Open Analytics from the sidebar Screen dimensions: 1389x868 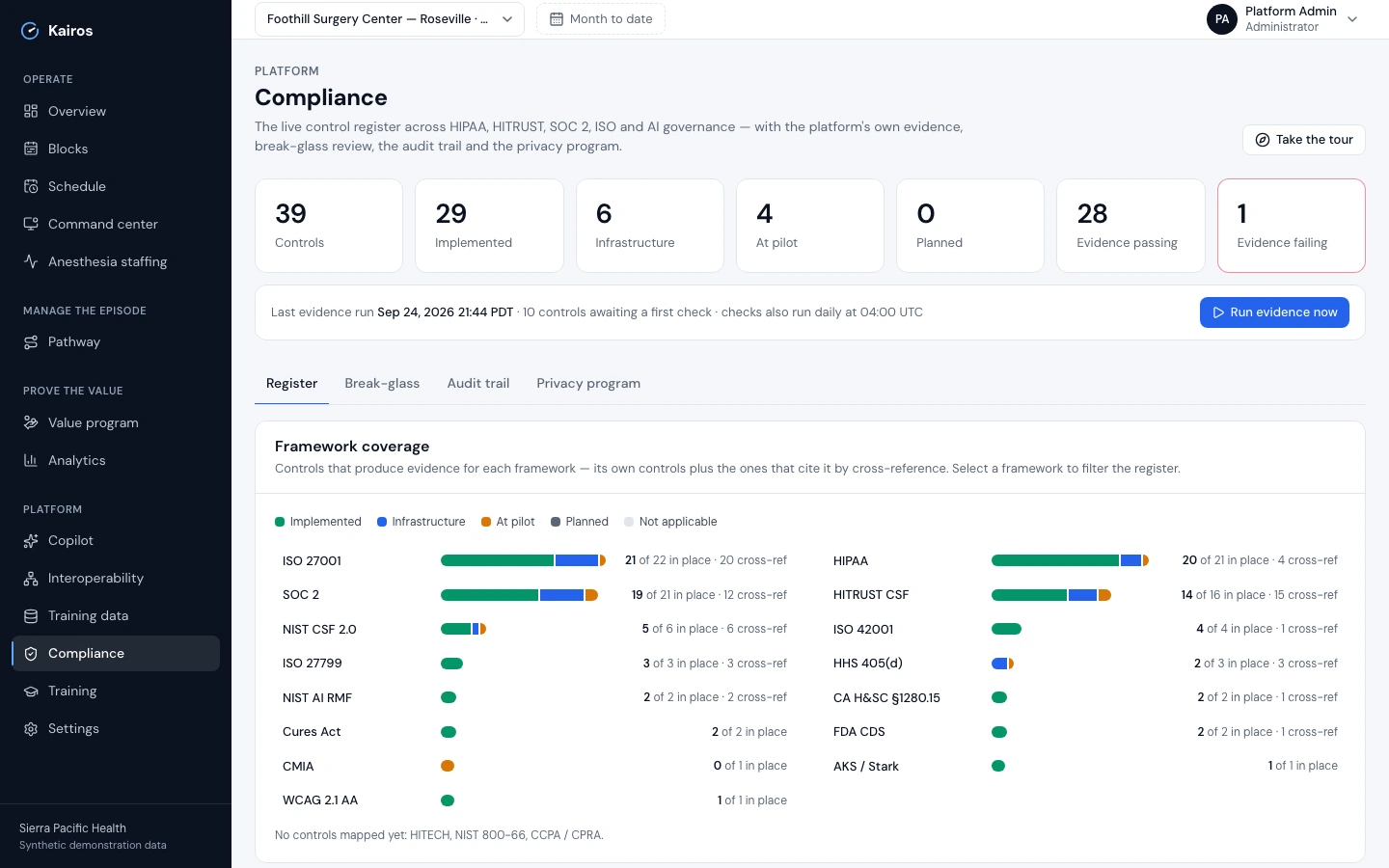pos(116,460)
